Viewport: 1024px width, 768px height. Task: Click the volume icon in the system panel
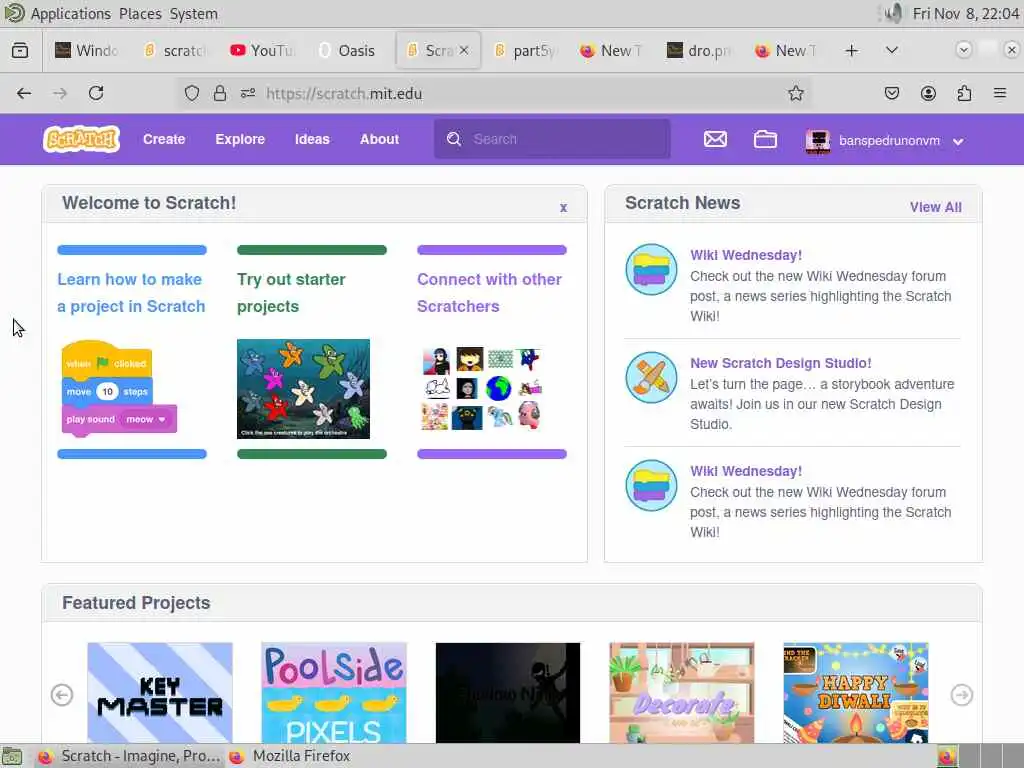(893, 13)
